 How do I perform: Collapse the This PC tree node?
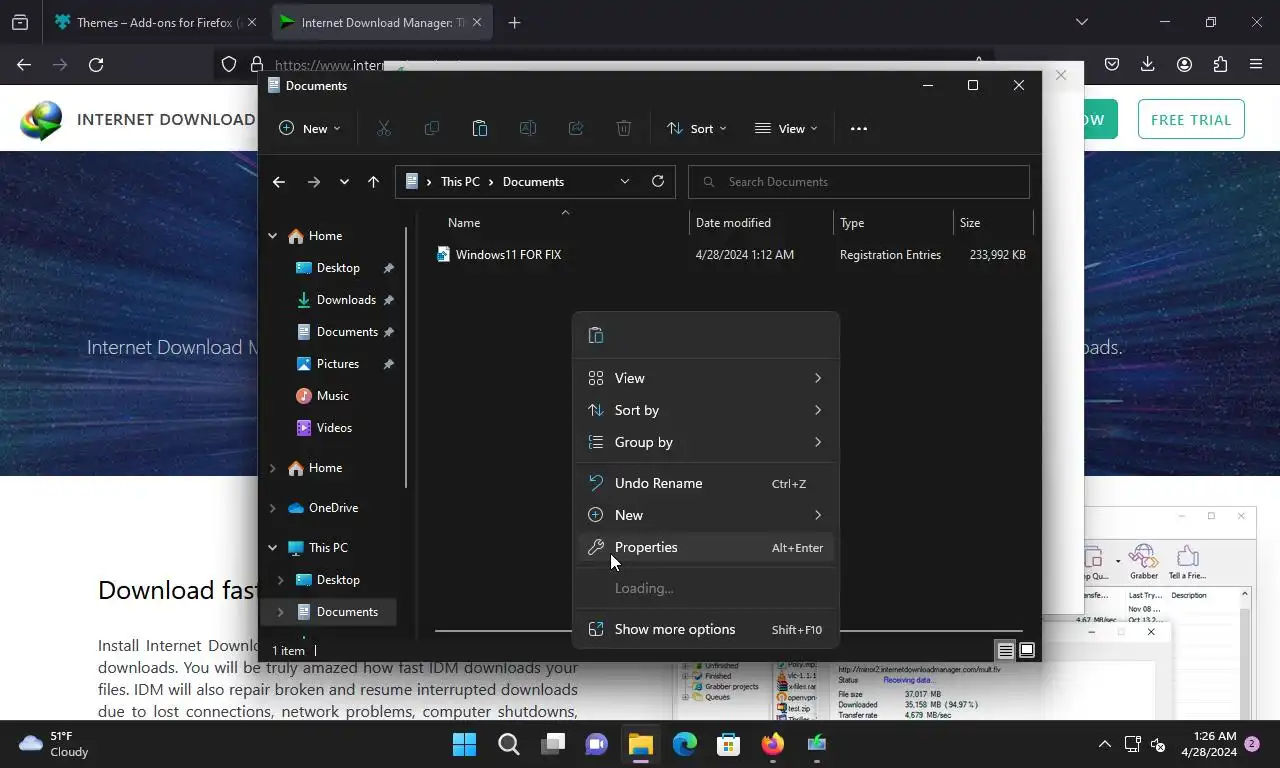click(272, 548)
